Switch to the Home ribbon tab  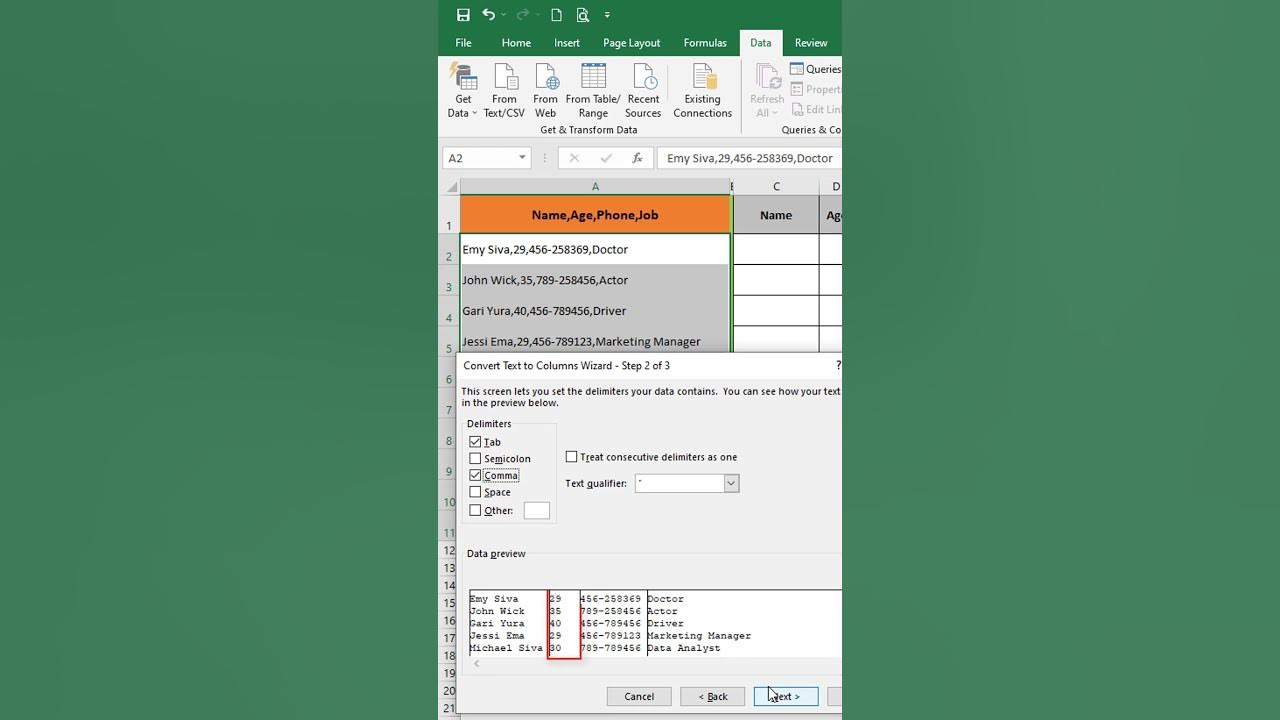(x=516, y=43)
